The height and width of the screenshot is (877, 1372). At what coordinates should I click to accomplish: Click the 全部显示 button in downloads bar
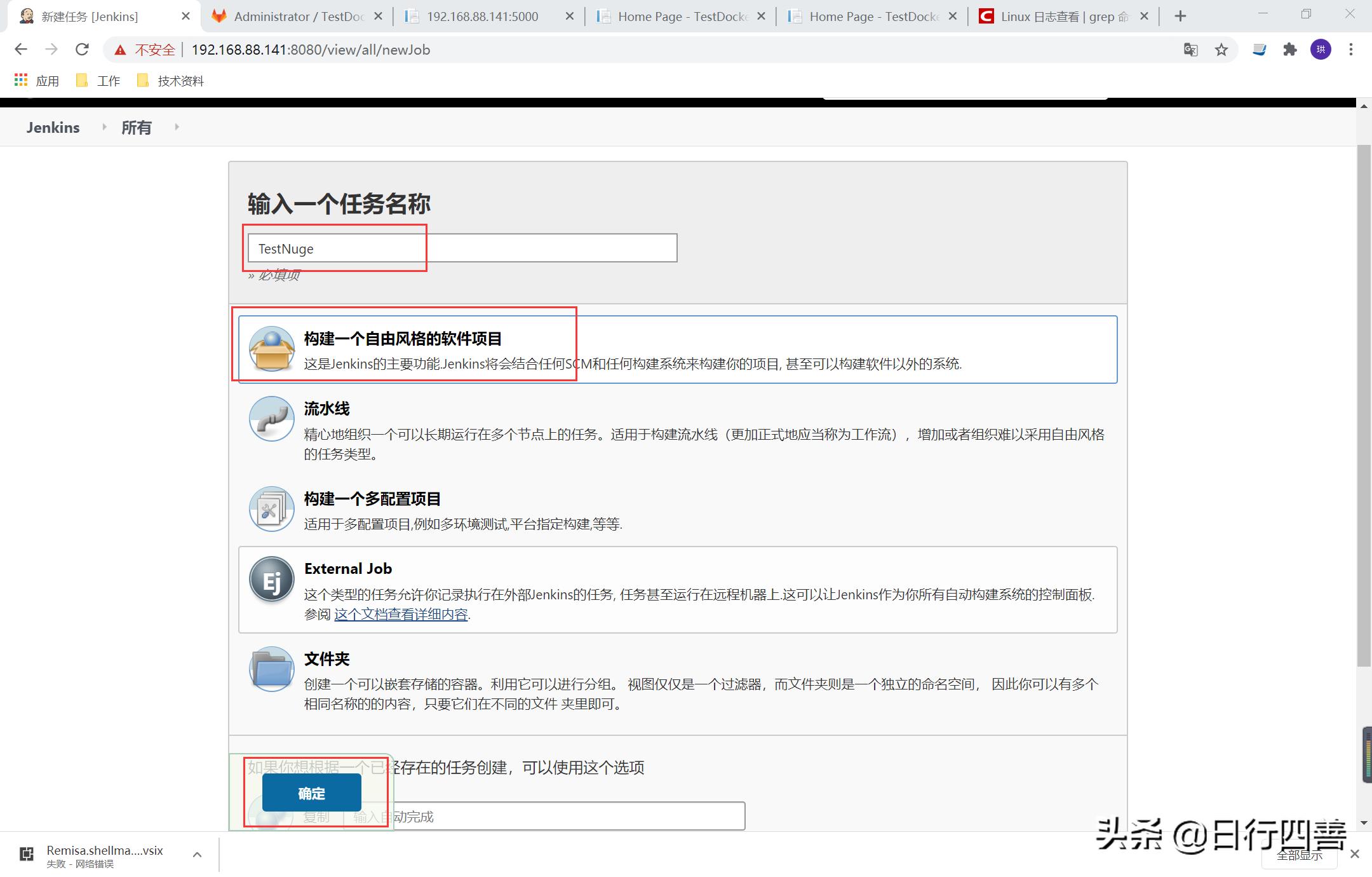click(x=1300, y=855)
